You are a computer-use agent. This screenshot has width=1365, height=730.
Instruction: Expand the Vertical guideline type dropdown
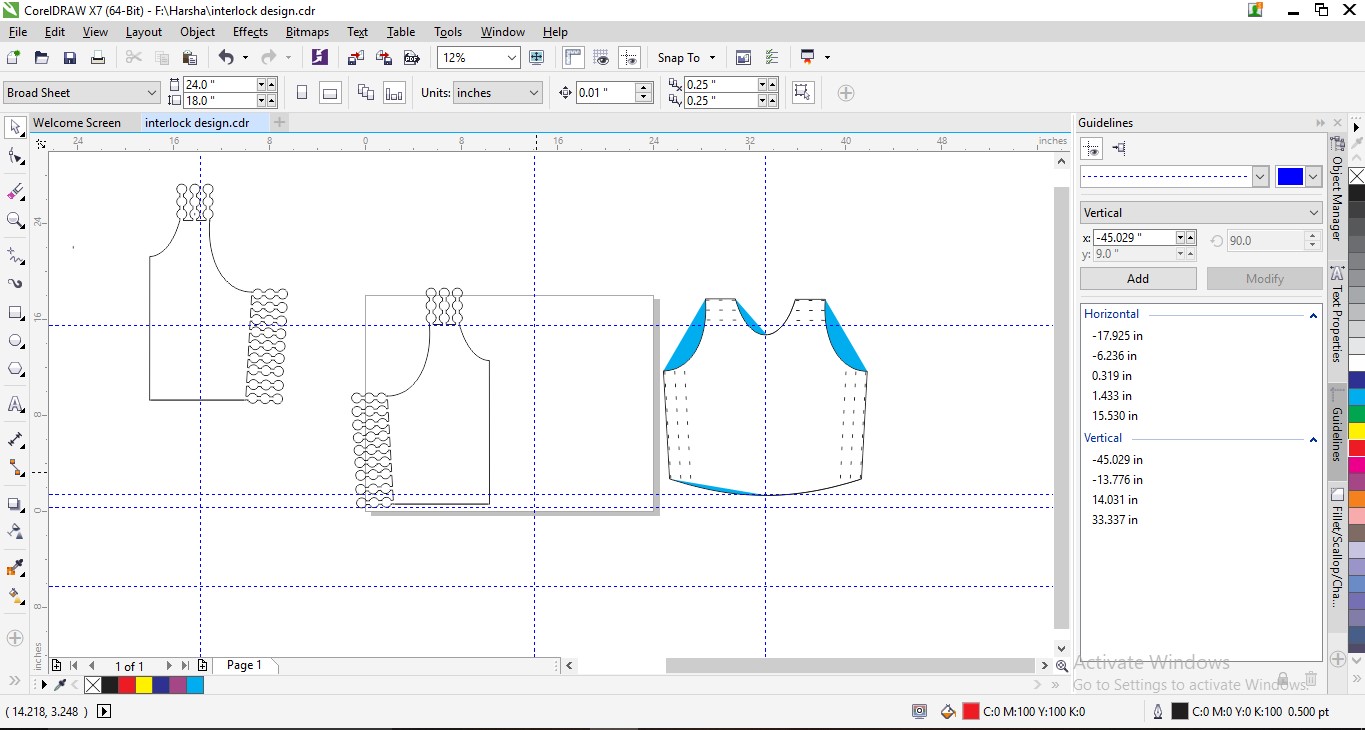(1313, 213)
